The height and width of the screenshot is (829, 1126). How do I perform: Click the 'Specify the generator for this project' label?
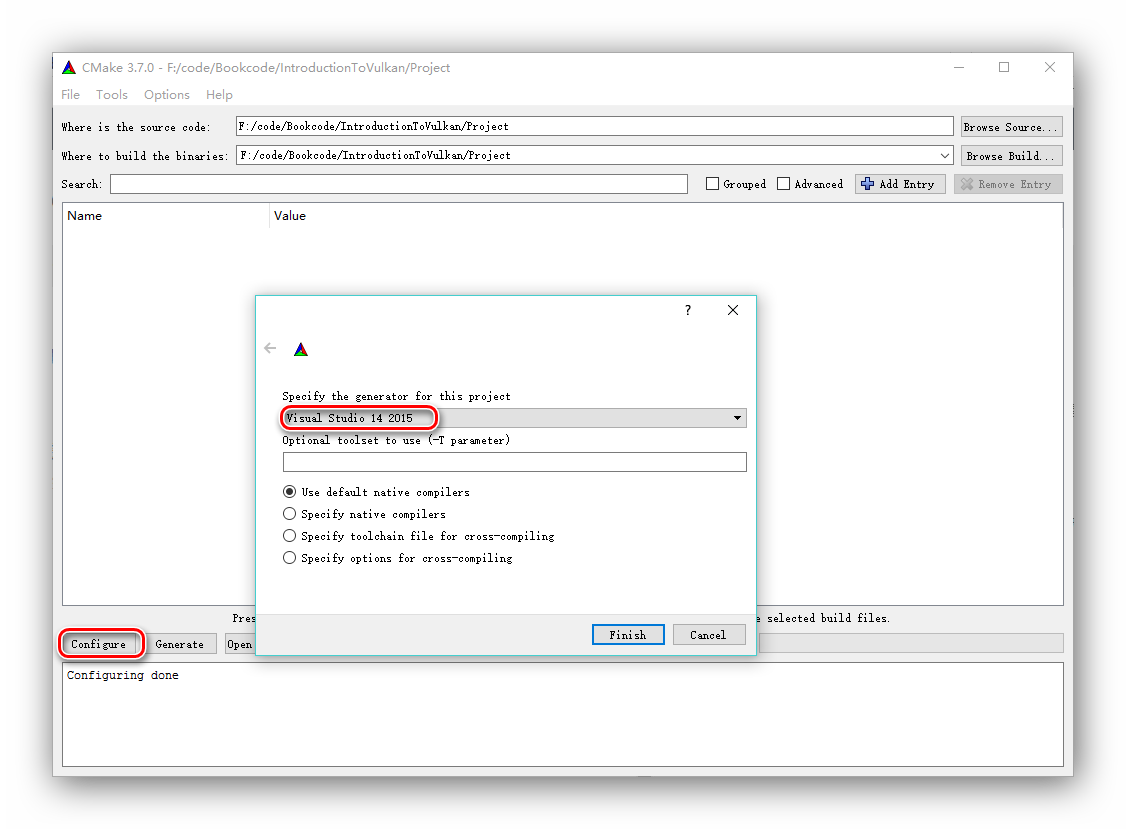(x=396, y=397)
